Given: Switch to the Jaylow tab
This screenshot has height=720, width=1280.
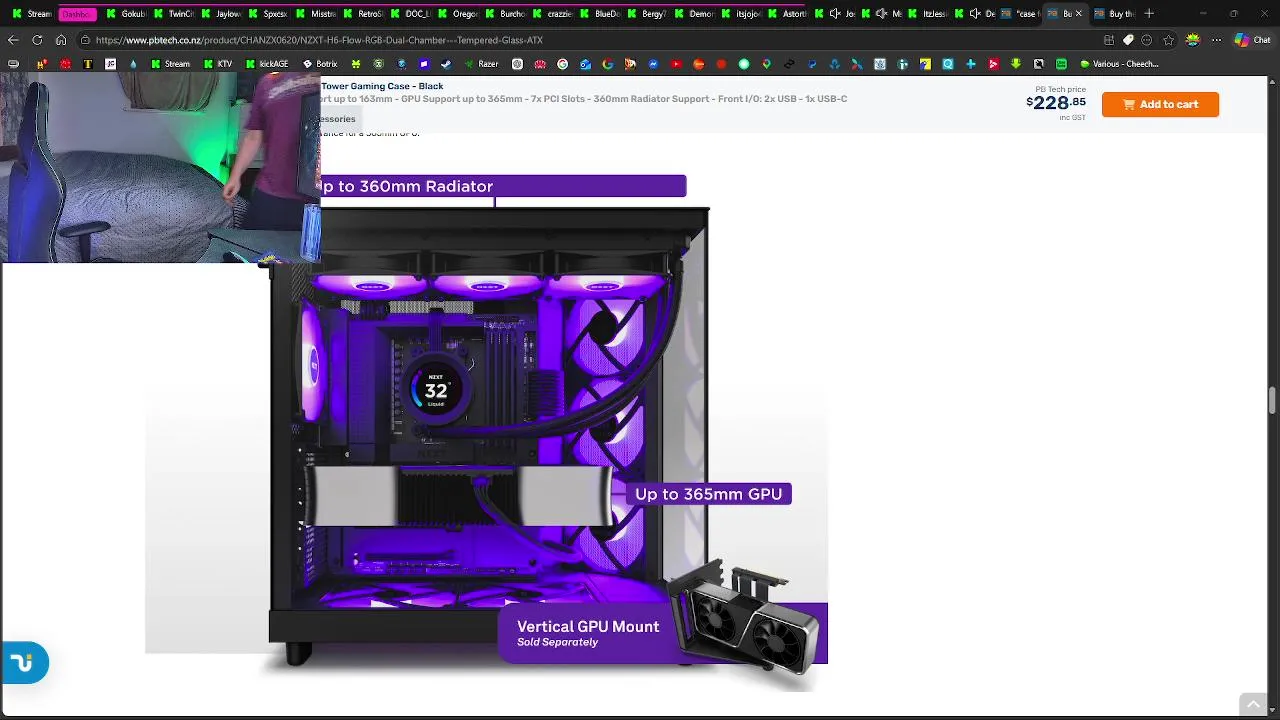Looking at the screenshot, I should point(220,14).
